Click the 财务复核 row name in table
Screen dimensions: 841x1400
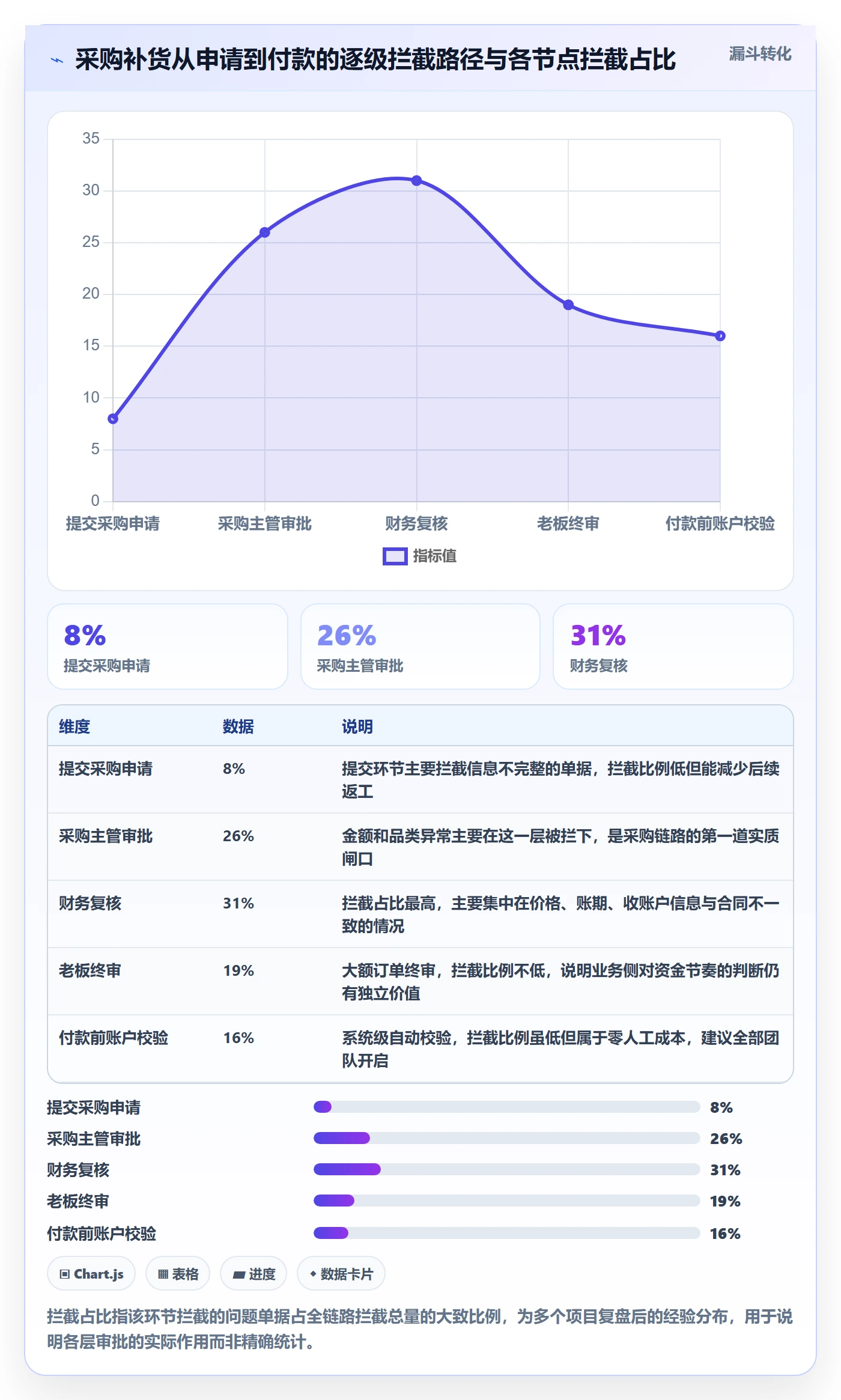[x=90, y=903]
